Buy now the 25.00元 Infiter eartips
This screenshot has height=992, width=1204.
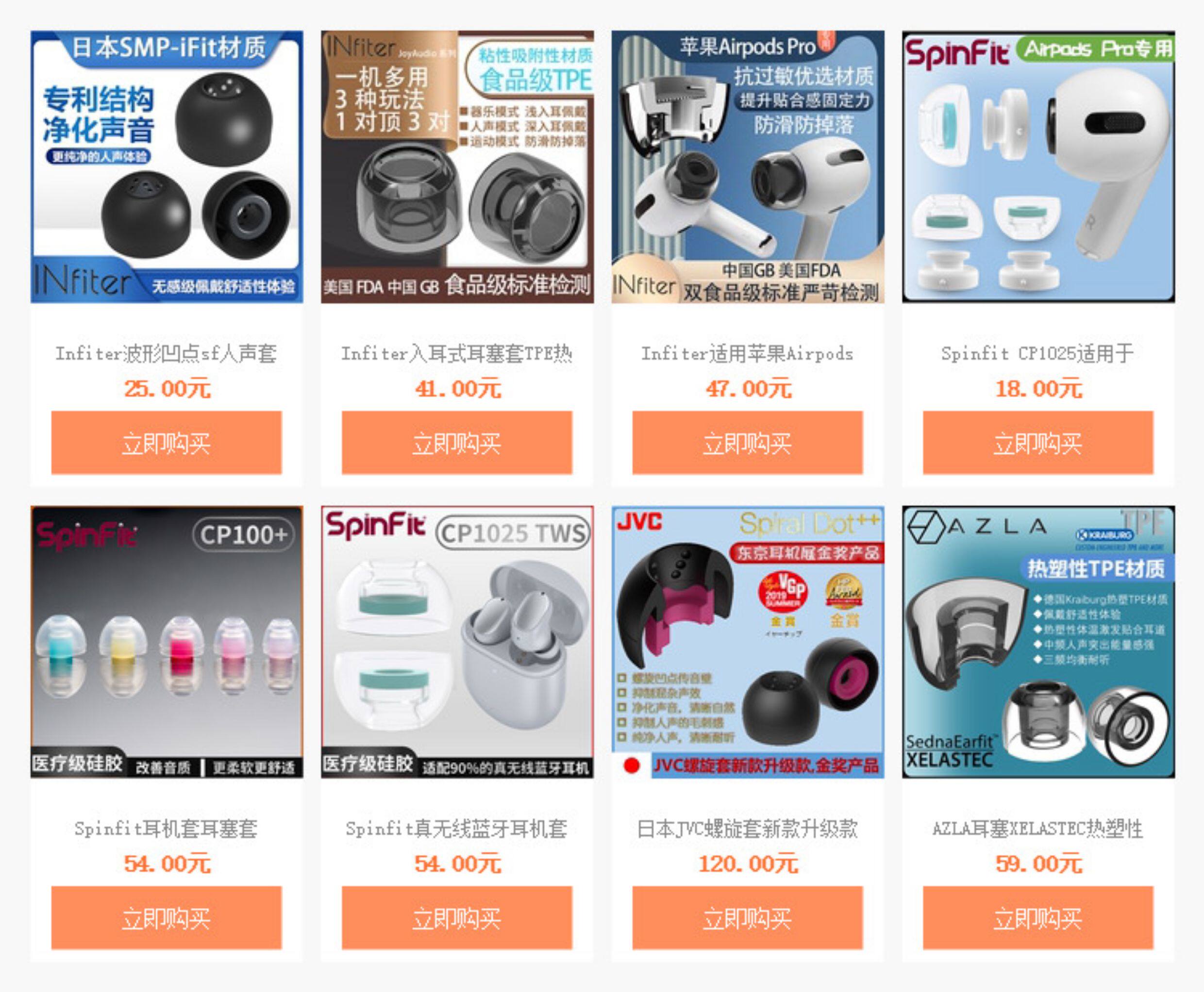coord(167,442)
